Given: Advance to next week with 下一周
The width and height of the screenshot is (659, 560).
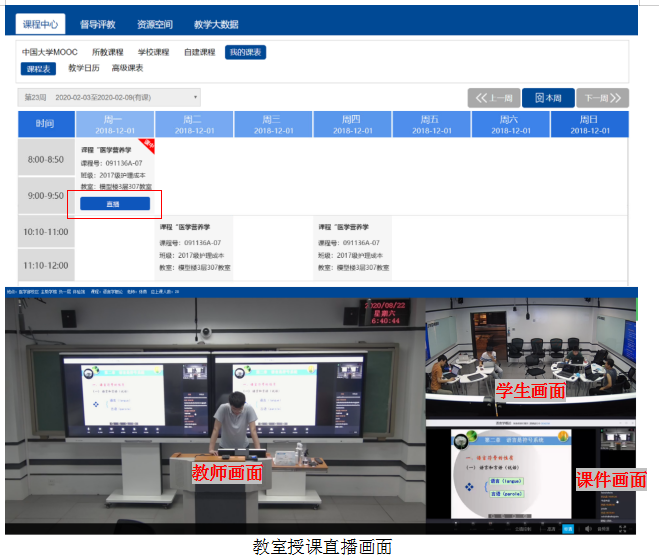Looking at the screenshot, I should click(x=604, y=98).
